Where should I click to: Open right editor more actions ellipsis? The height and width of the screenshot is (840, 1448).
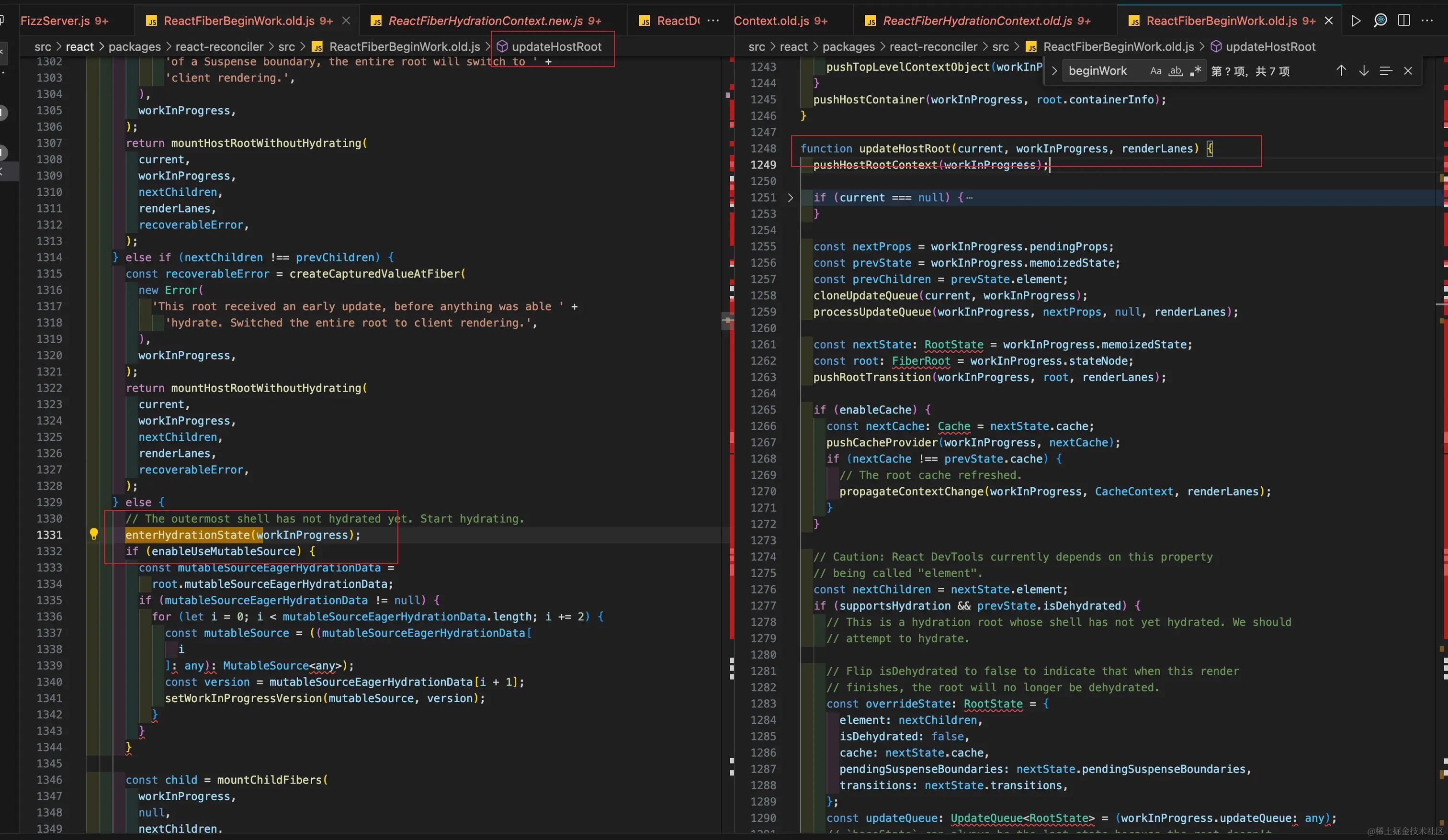[1427, 21]
